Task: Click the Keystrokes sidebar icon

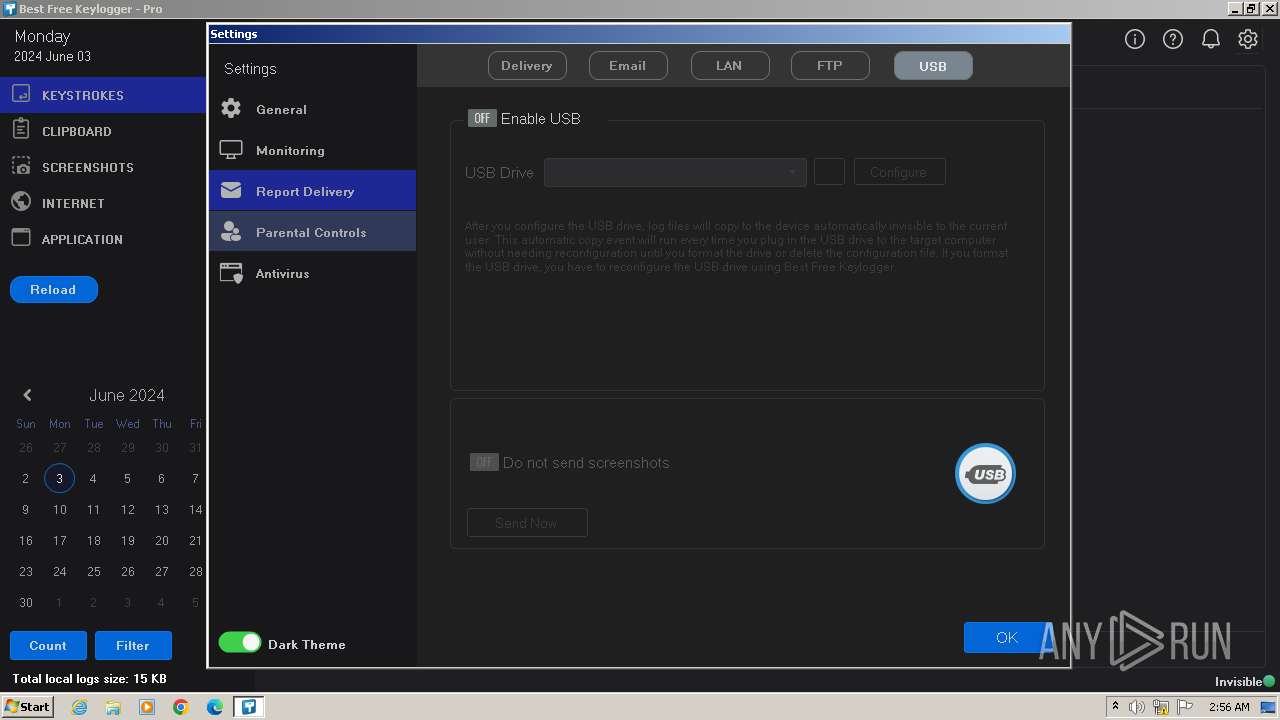Action: 21,95
